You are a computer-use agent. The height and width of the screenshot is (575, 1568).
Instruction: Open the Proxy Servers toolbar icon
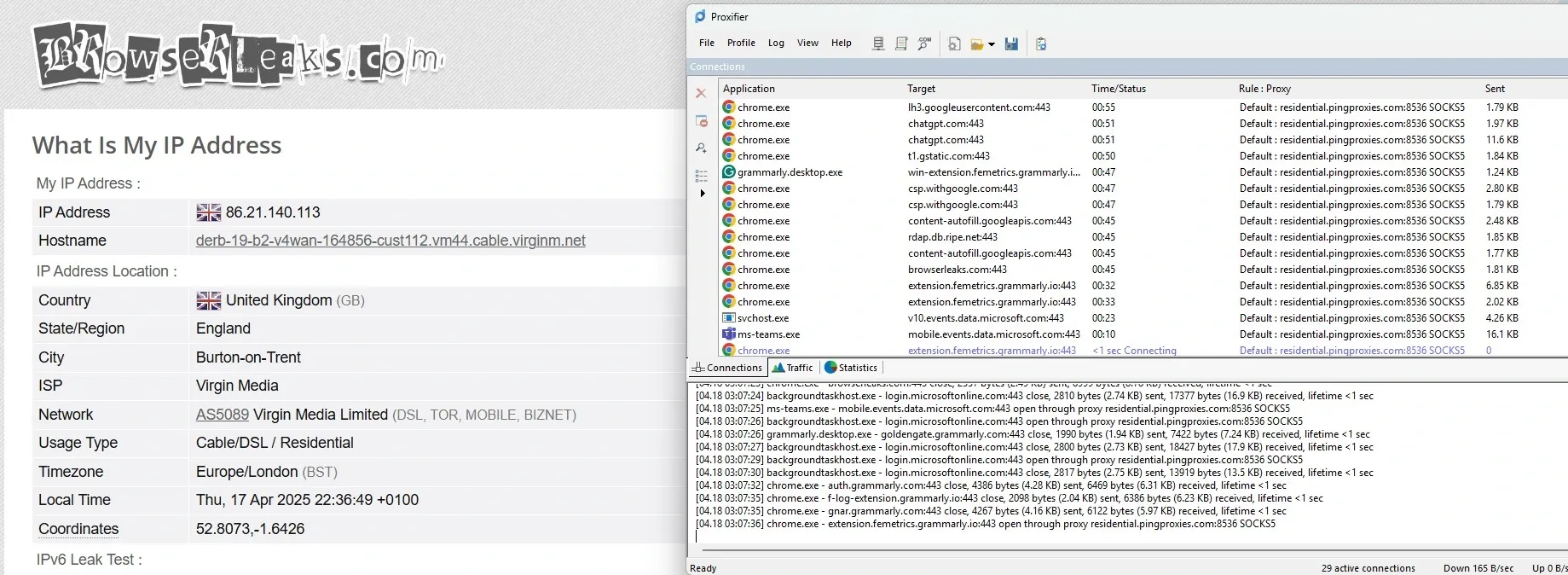(x=878, y=44)
